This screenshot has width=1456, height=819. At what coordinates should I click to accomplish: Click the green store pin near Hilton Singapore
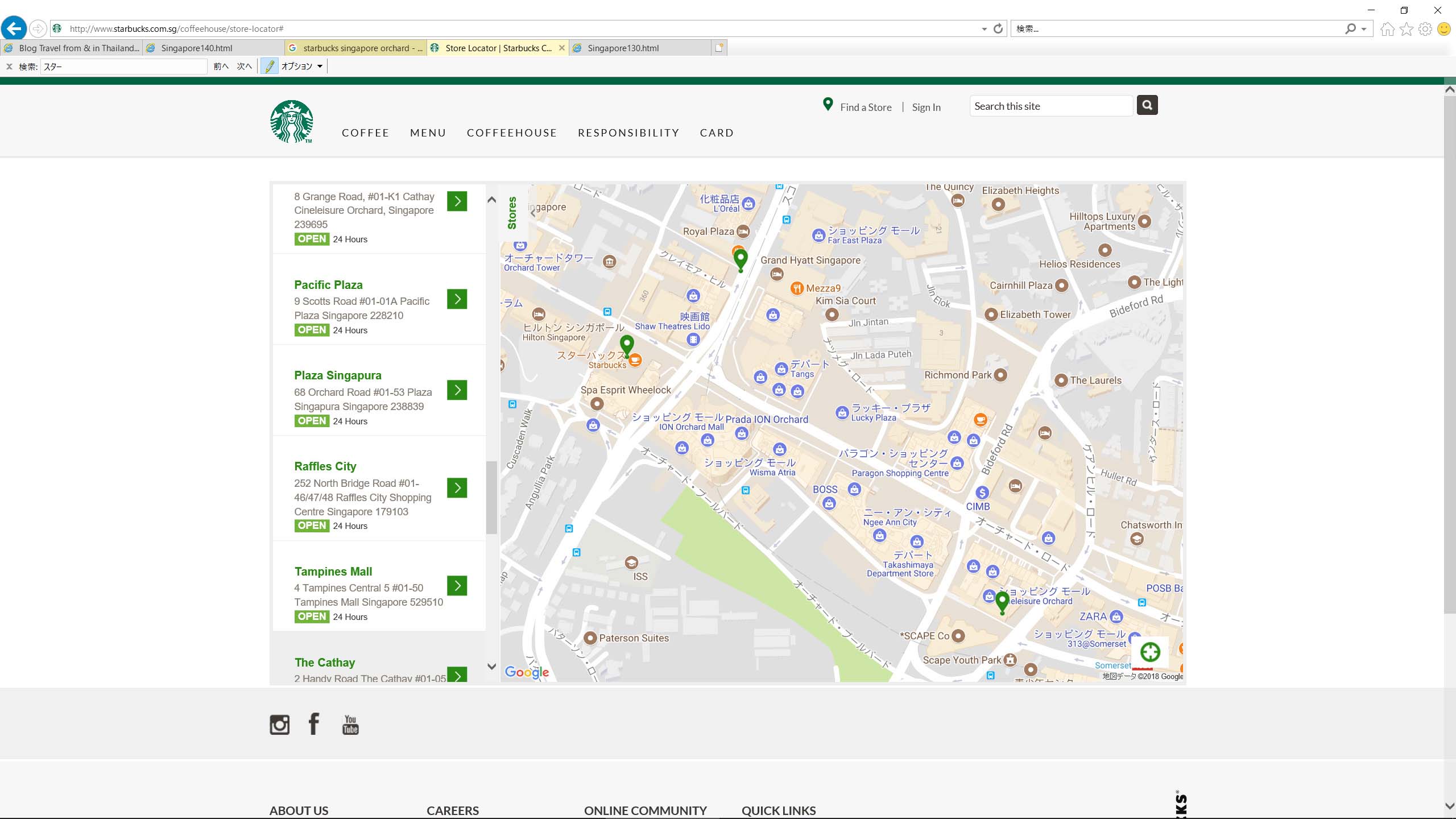627,346
